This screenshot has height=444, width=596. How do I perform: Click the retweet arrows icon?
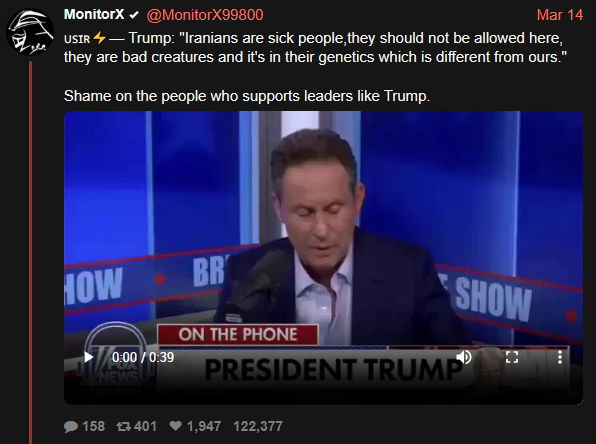coord(124,427)
